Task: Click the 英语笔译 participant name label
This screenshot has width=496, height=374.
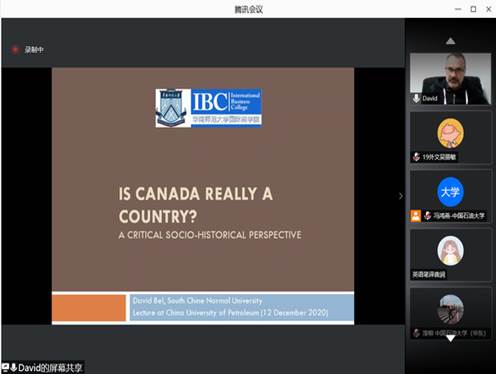Action: tap(429, 274)
